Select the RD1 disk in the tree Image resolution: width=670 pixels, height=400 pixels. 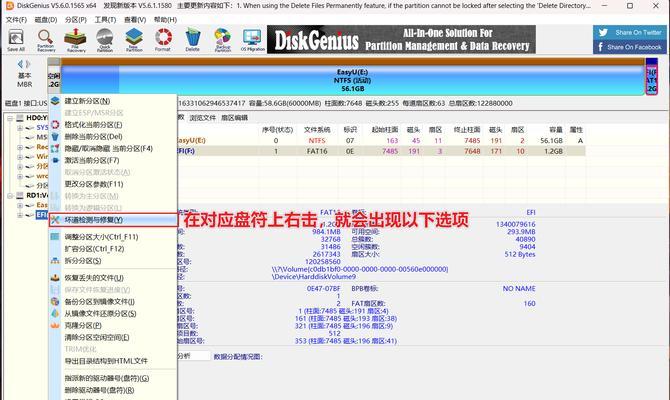[x=37, y=196]
